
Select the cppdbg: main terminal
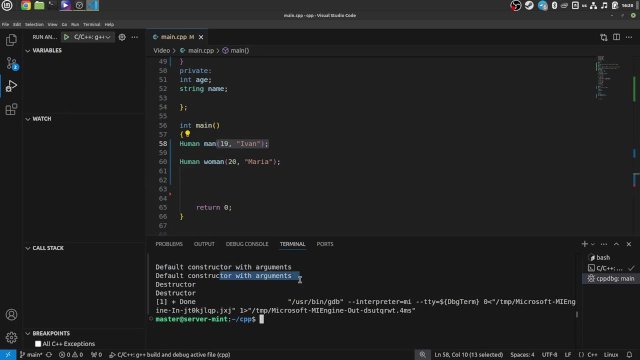(610, 279)
